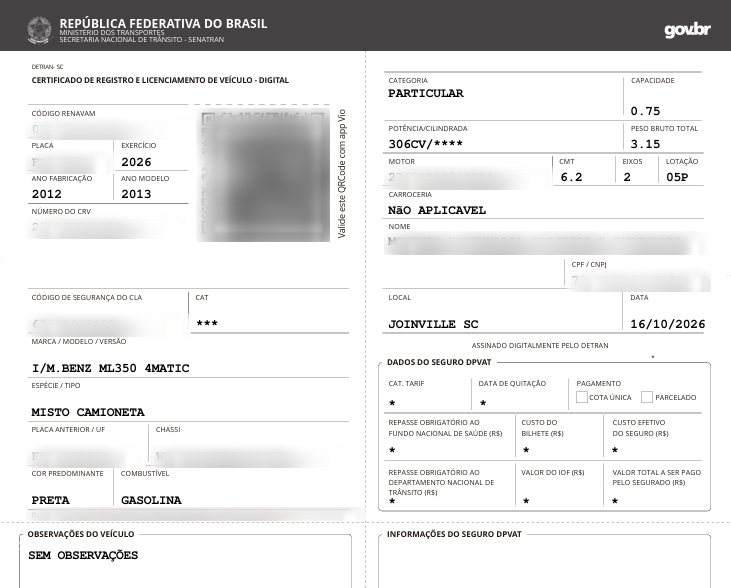Click the Valor do IOF (R$) label
The image size is (731, 588).
click(552, 472)
